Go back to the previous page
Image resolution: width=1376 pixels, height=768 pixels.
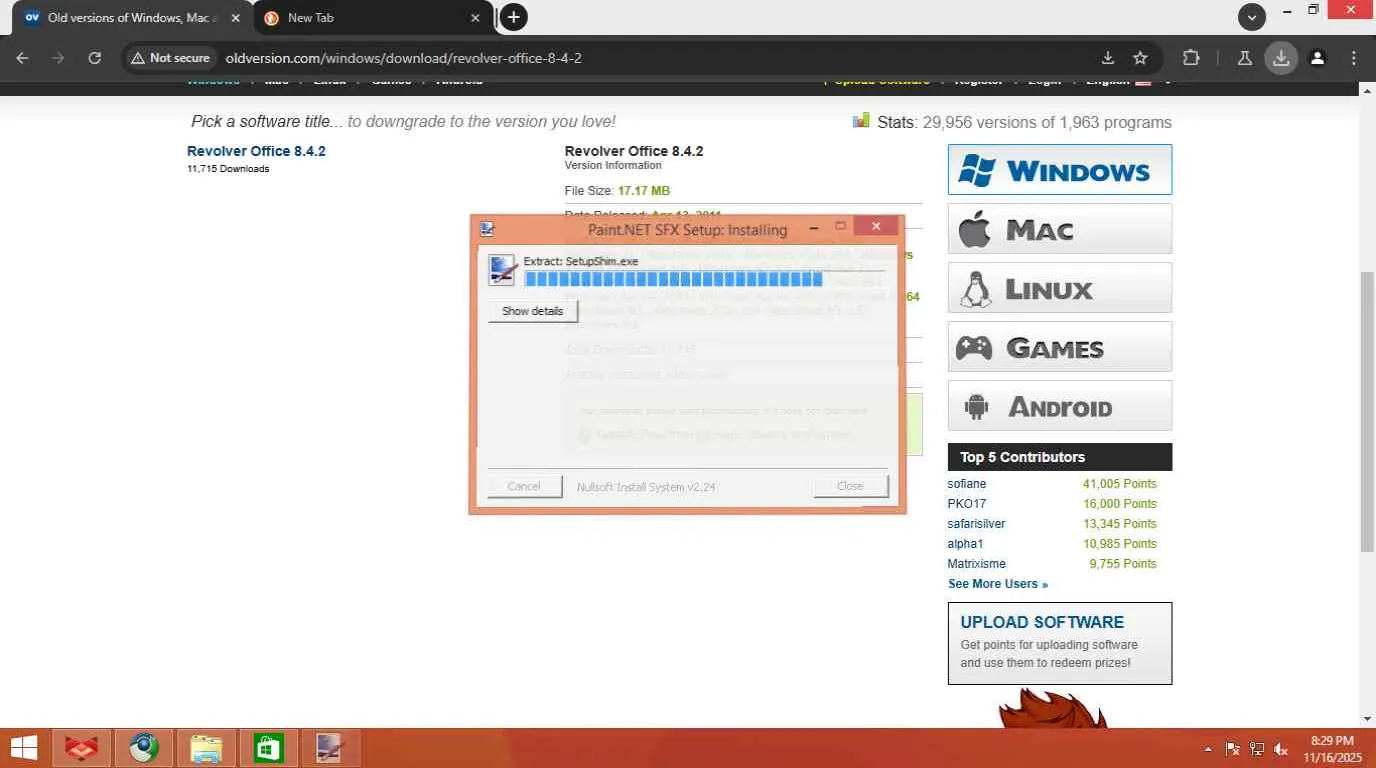pyautogui.click(x=22, y=58)
